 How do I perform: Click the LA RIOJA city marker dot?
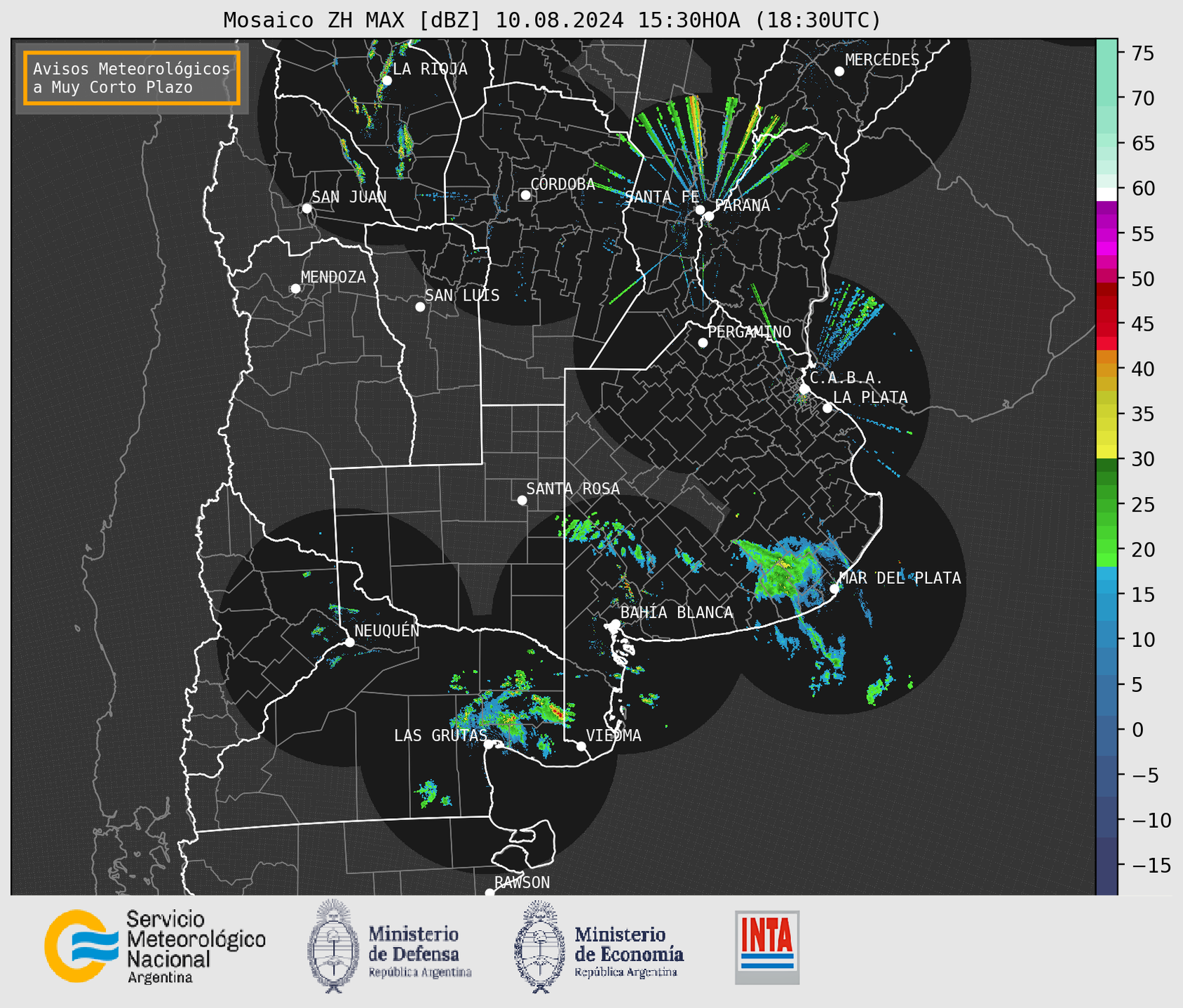[x=387, y=81]
